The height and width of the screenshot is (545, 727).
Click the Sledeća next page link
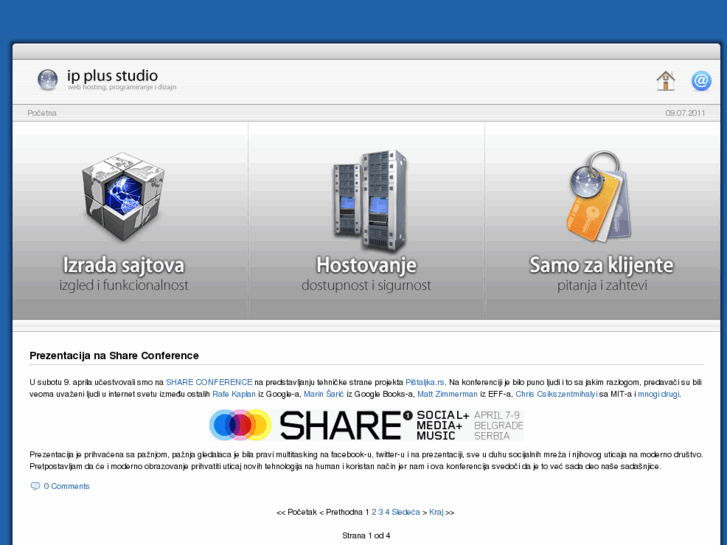coord(406,512)
